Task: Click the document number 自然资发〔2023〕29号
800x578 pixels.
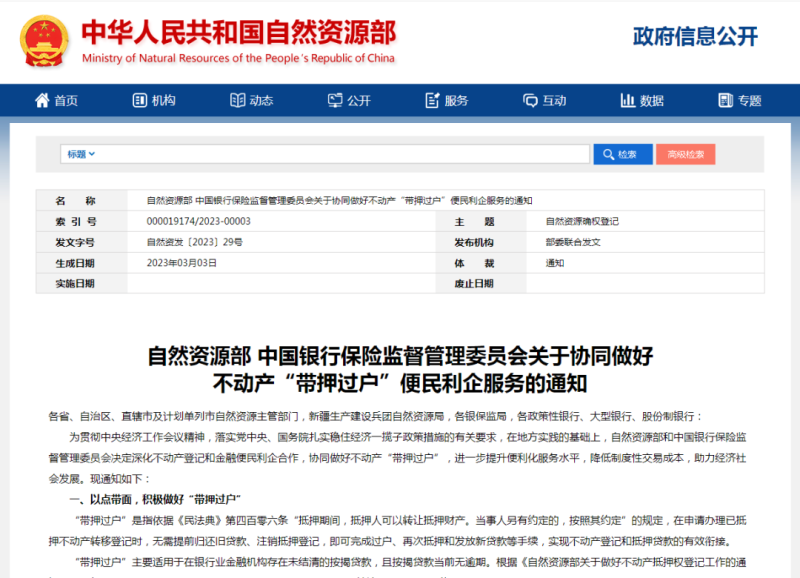Action: pos(194,242)
